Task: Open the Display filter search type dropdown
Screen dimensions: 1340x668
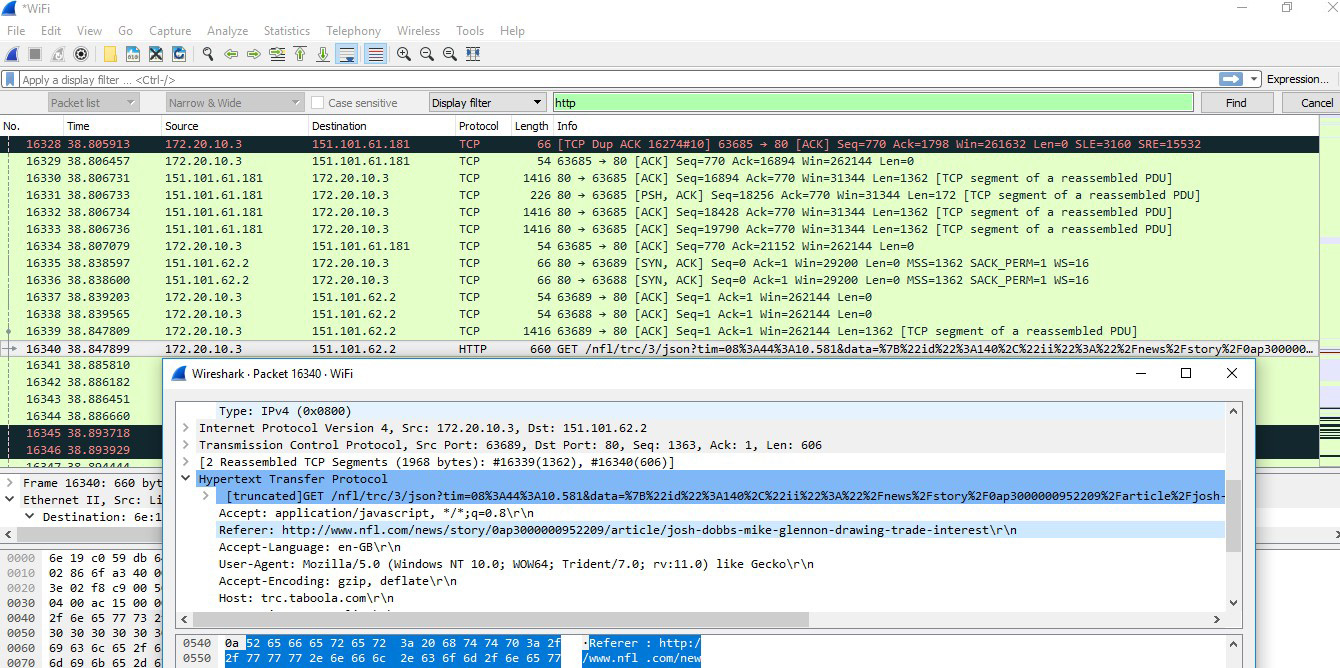Action: coord(487,102)
